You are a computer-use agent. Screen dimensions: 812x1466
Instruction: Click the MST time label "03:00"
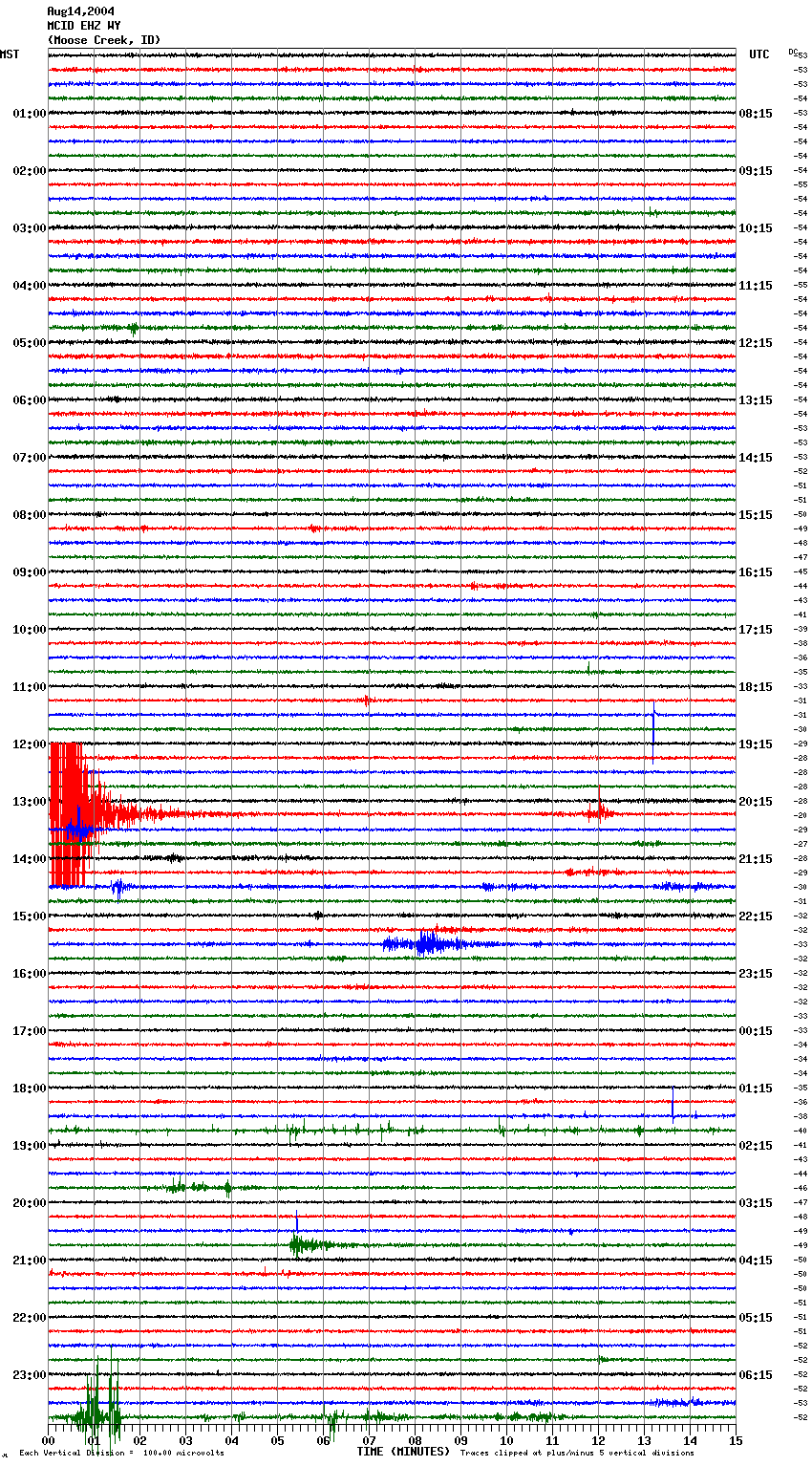30,228
